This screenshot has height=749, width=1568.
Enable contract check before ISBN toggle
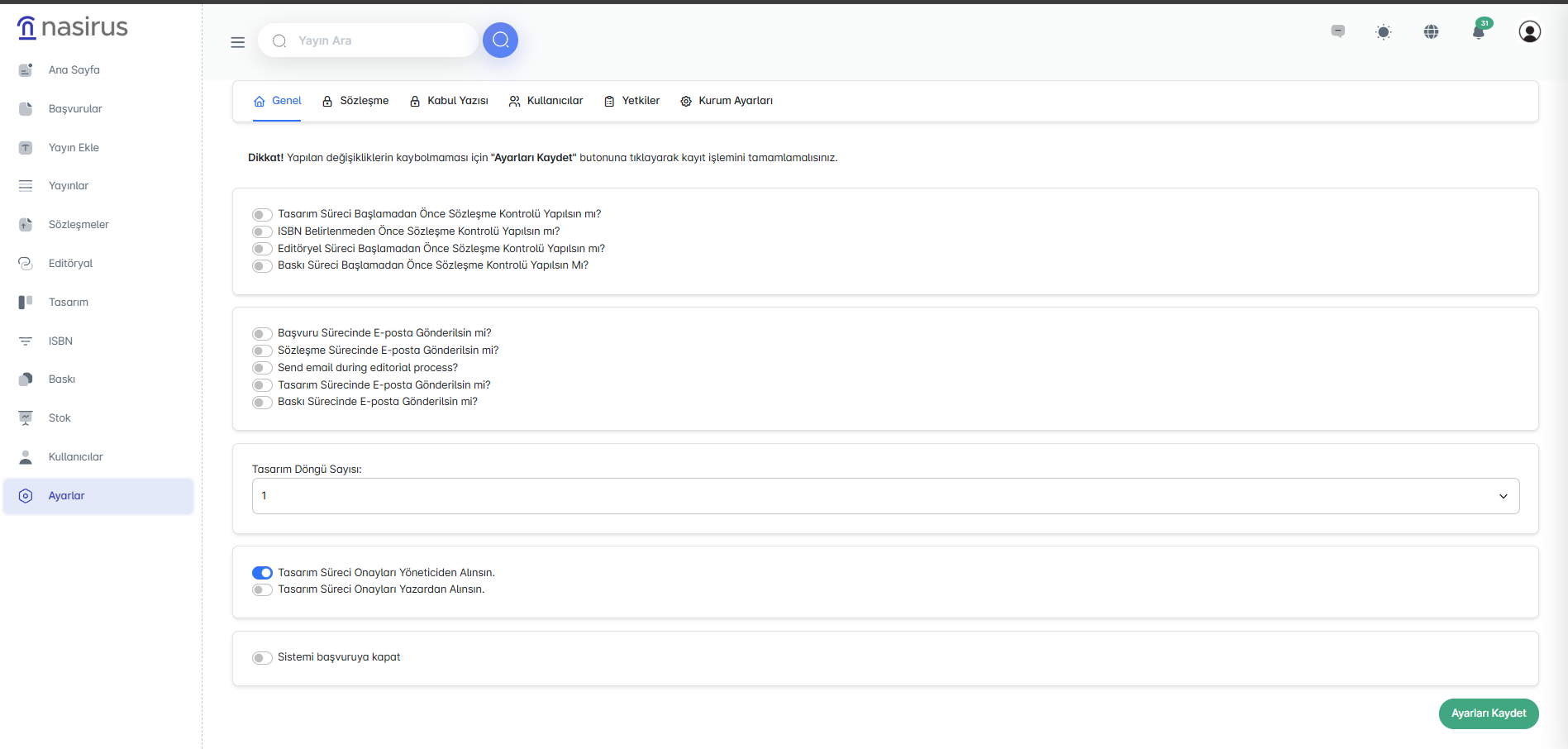point(262,232)
